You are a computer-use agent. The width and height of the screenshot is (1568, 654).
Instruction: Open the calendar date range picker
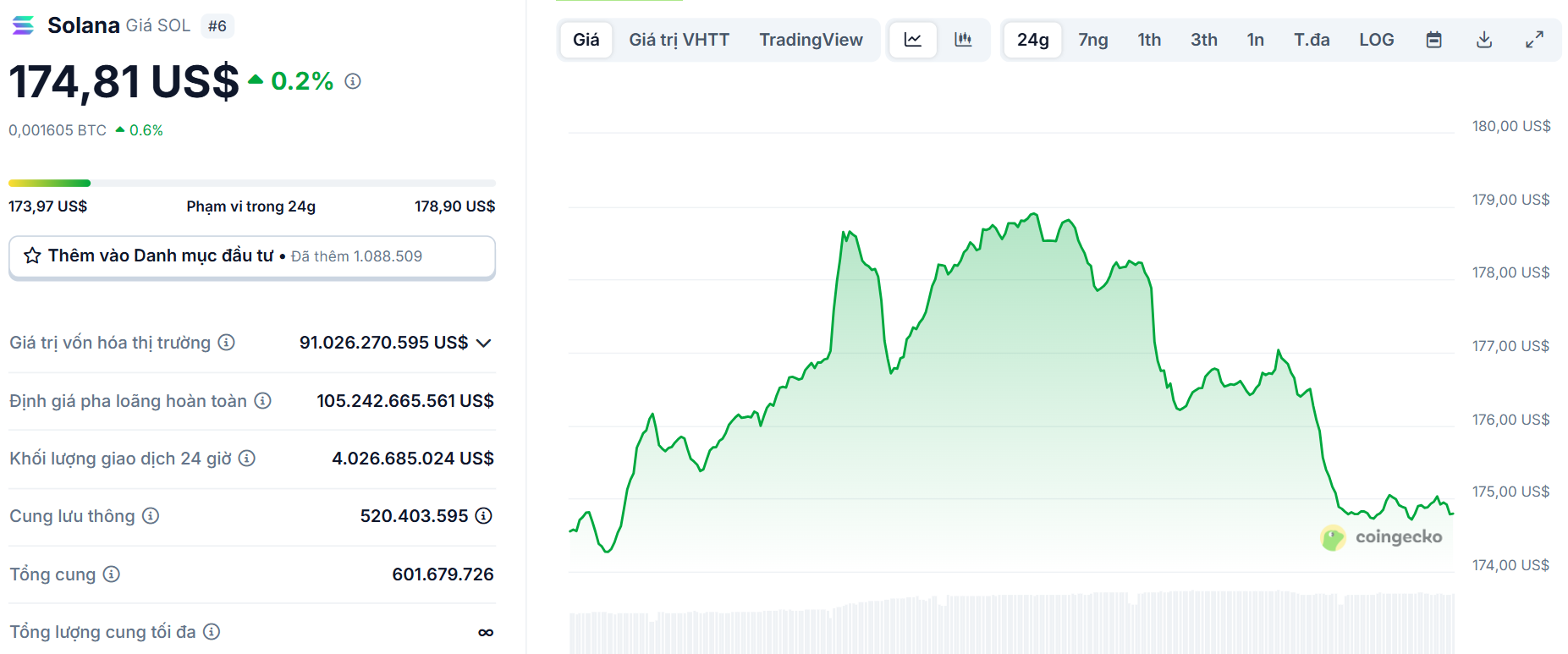coord(1433,40)
